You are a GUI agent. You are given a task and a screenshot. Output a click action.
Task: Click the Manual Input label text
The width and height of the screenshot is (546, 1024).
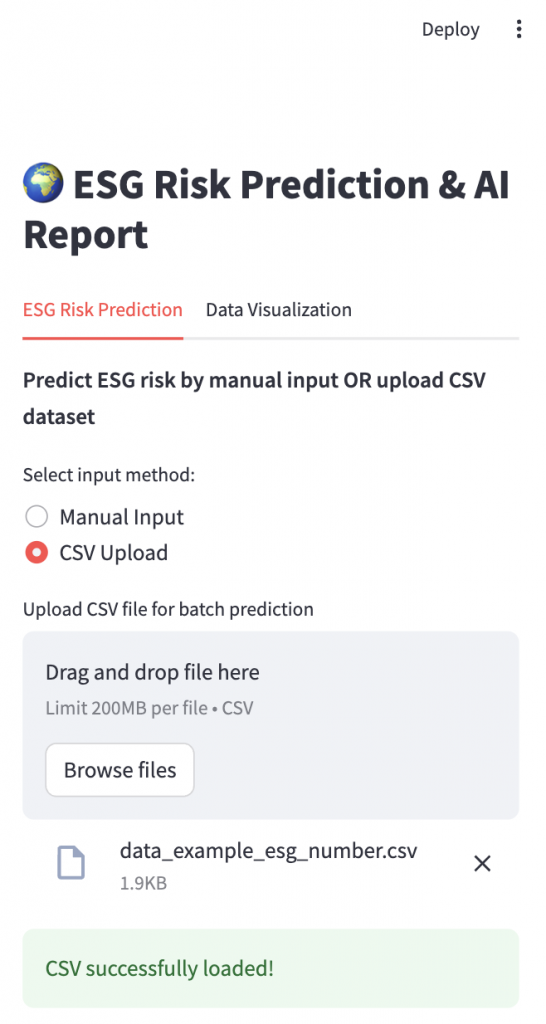coord(121,517)
